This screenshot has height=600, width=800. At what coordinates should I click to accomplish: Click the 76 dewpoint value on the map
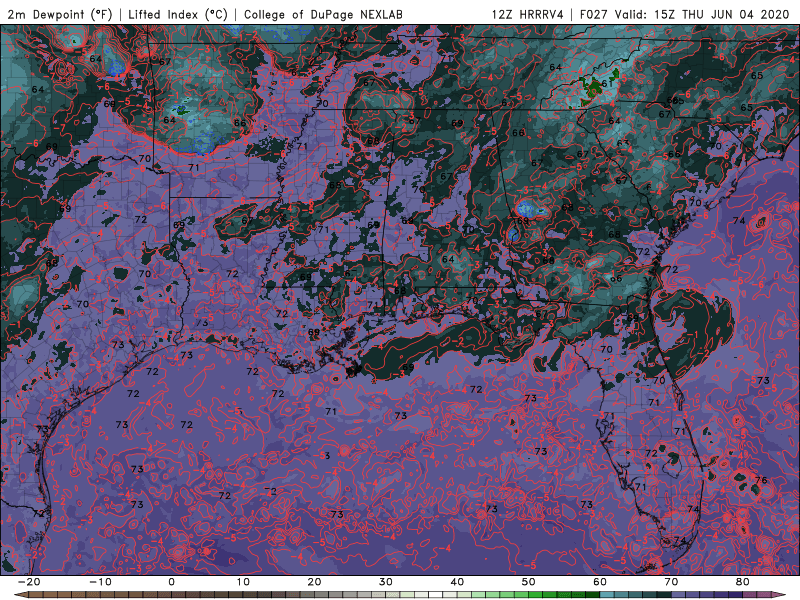761,480
